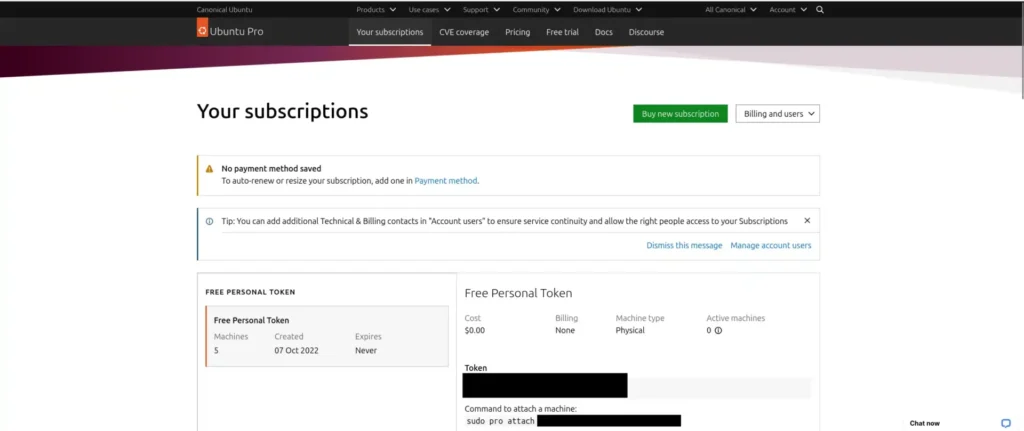Open the Discourse tab

click(x=646, y=32)
